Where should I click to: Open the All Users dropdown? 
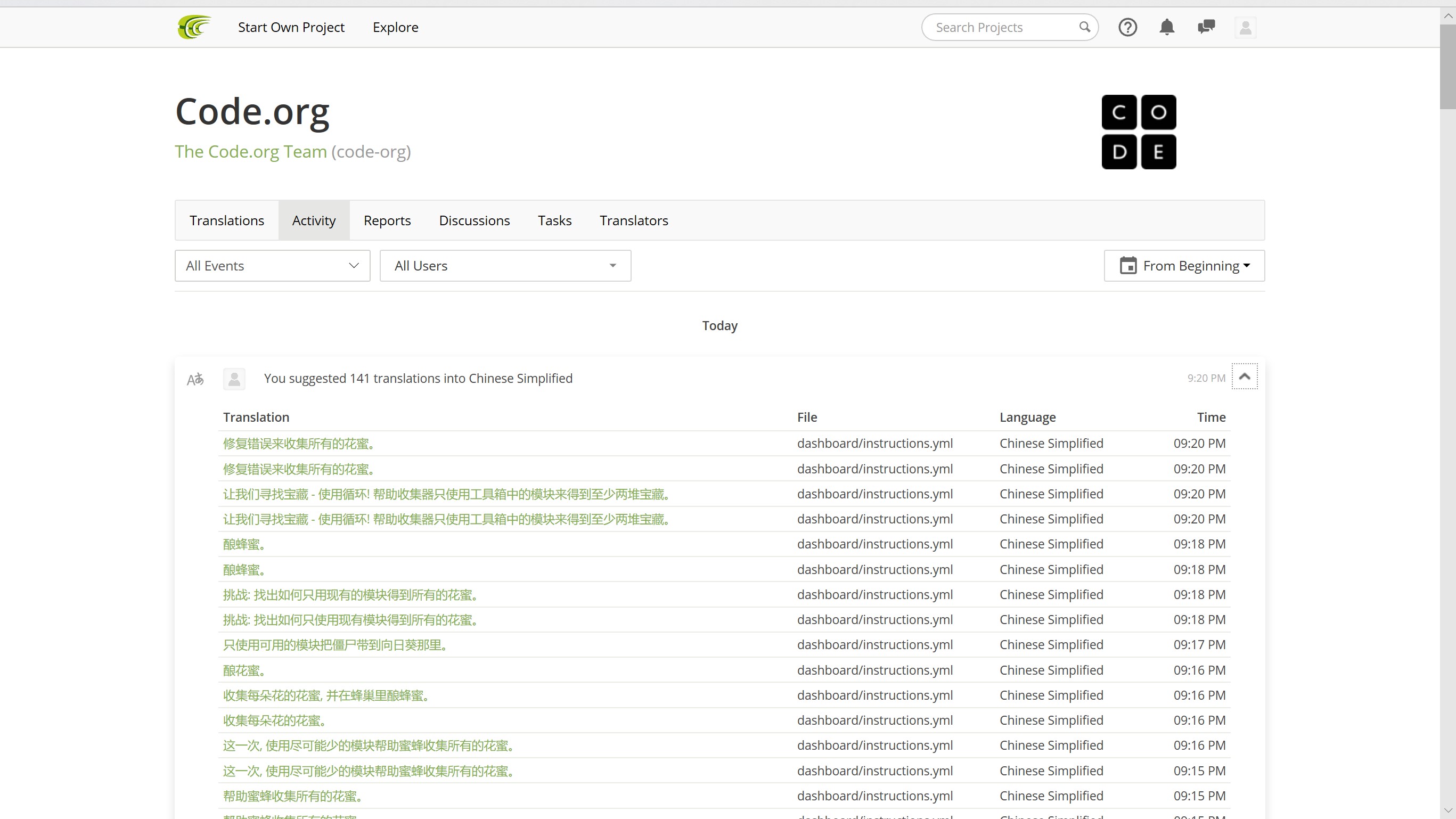[x=505, y=266]
